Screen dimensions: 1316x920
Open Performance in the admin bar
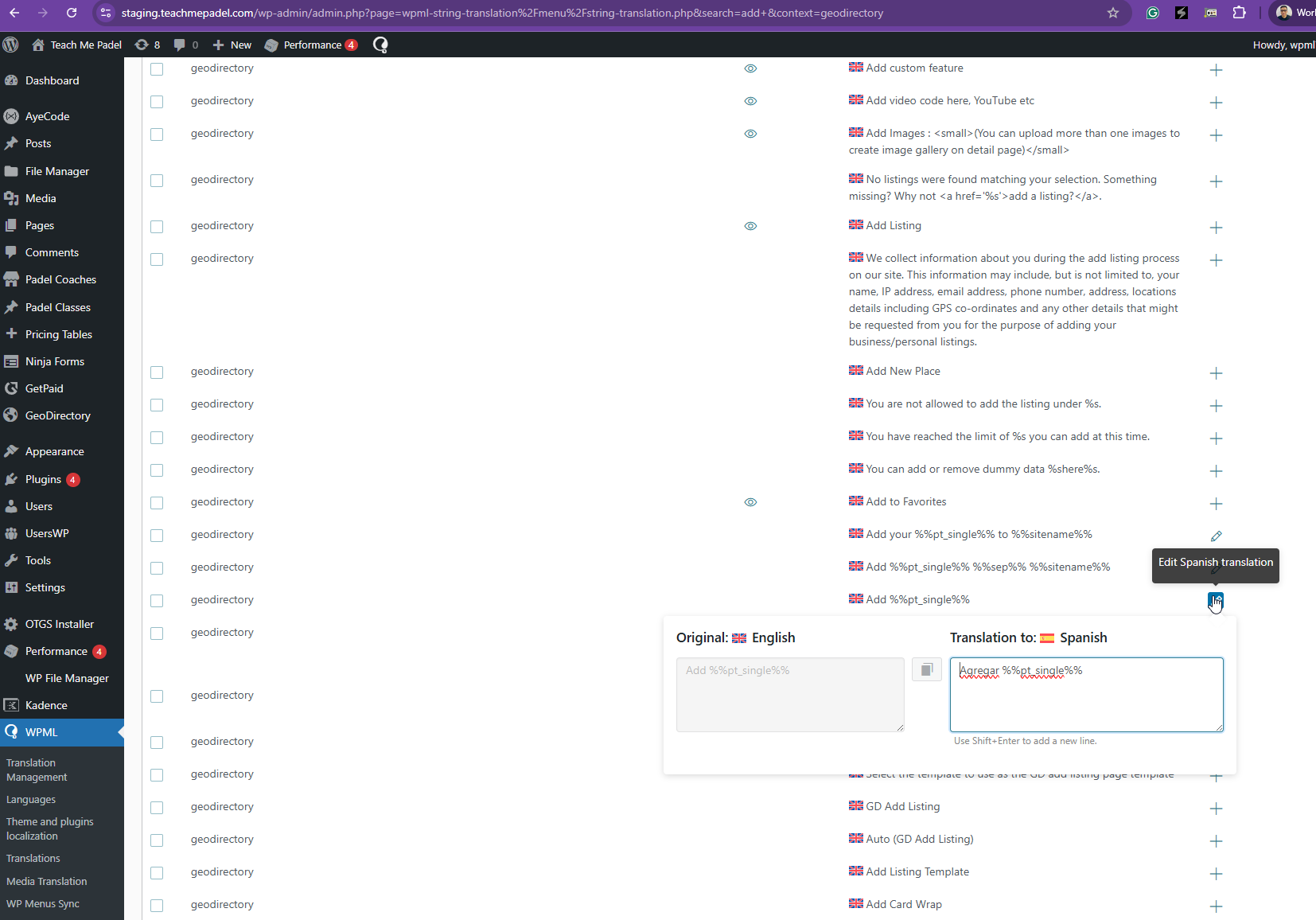coord(311,45)
